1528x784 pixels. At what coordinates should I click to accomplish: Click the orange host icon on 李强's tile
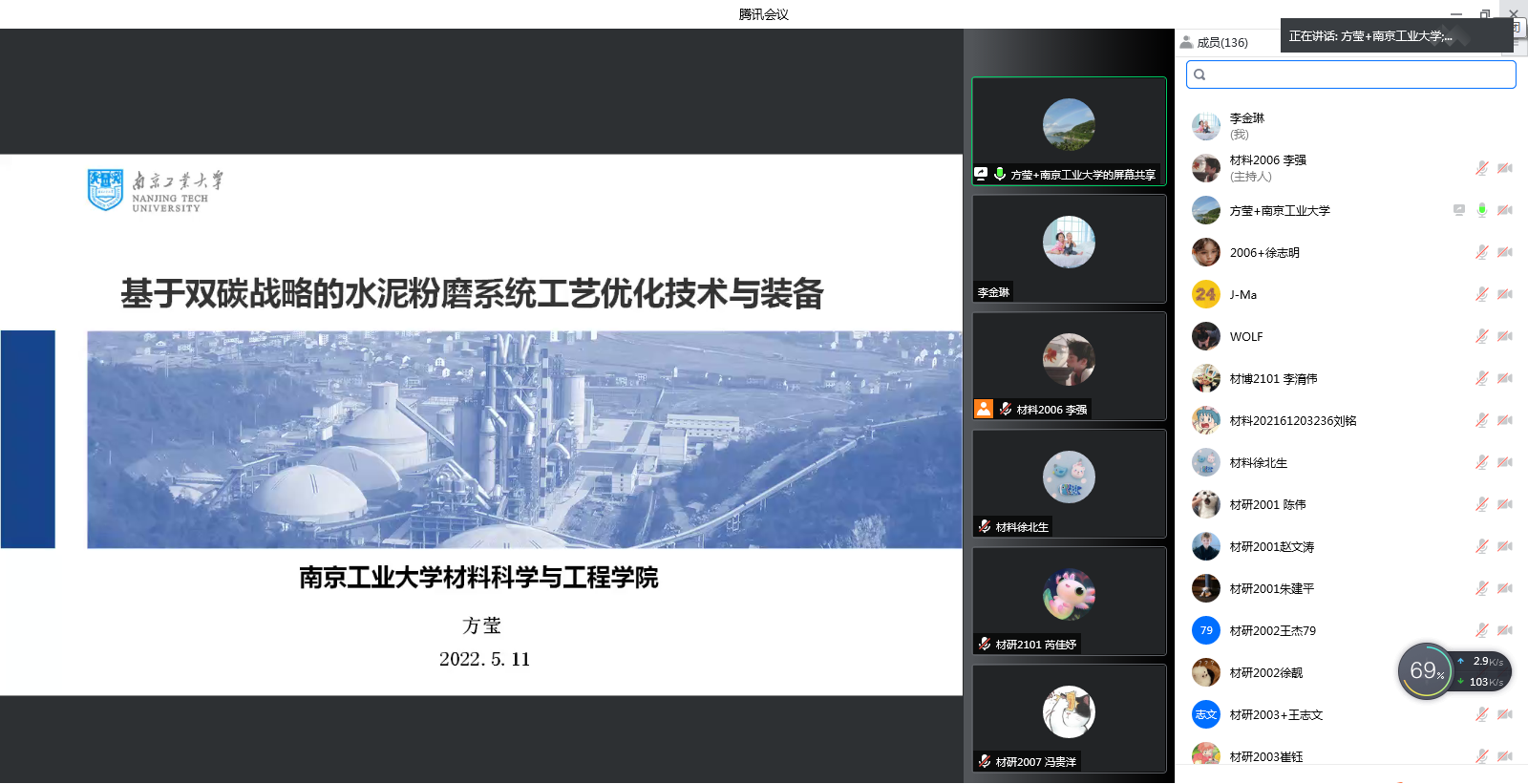pyautogui.click(x=984, y=409)
